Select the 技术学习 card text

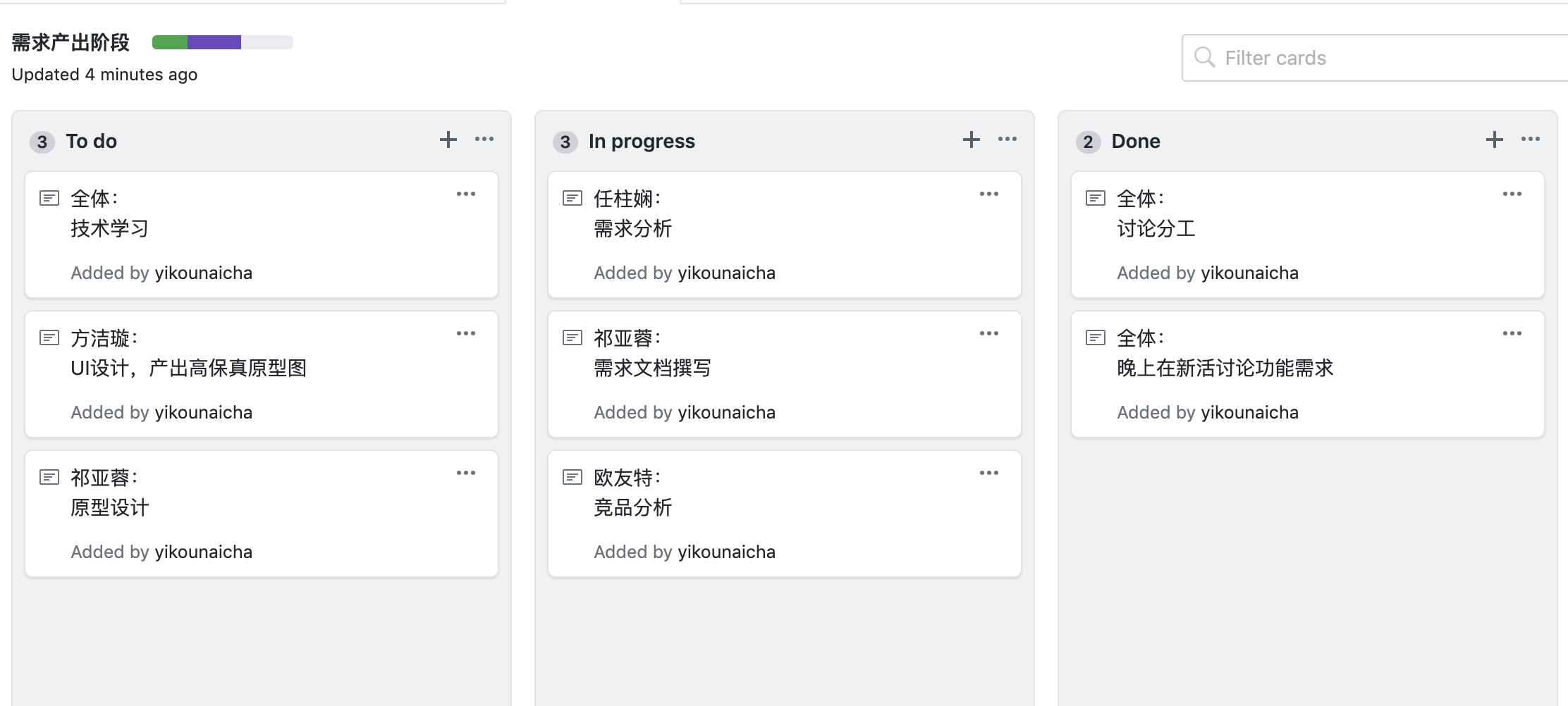[109, 228]
